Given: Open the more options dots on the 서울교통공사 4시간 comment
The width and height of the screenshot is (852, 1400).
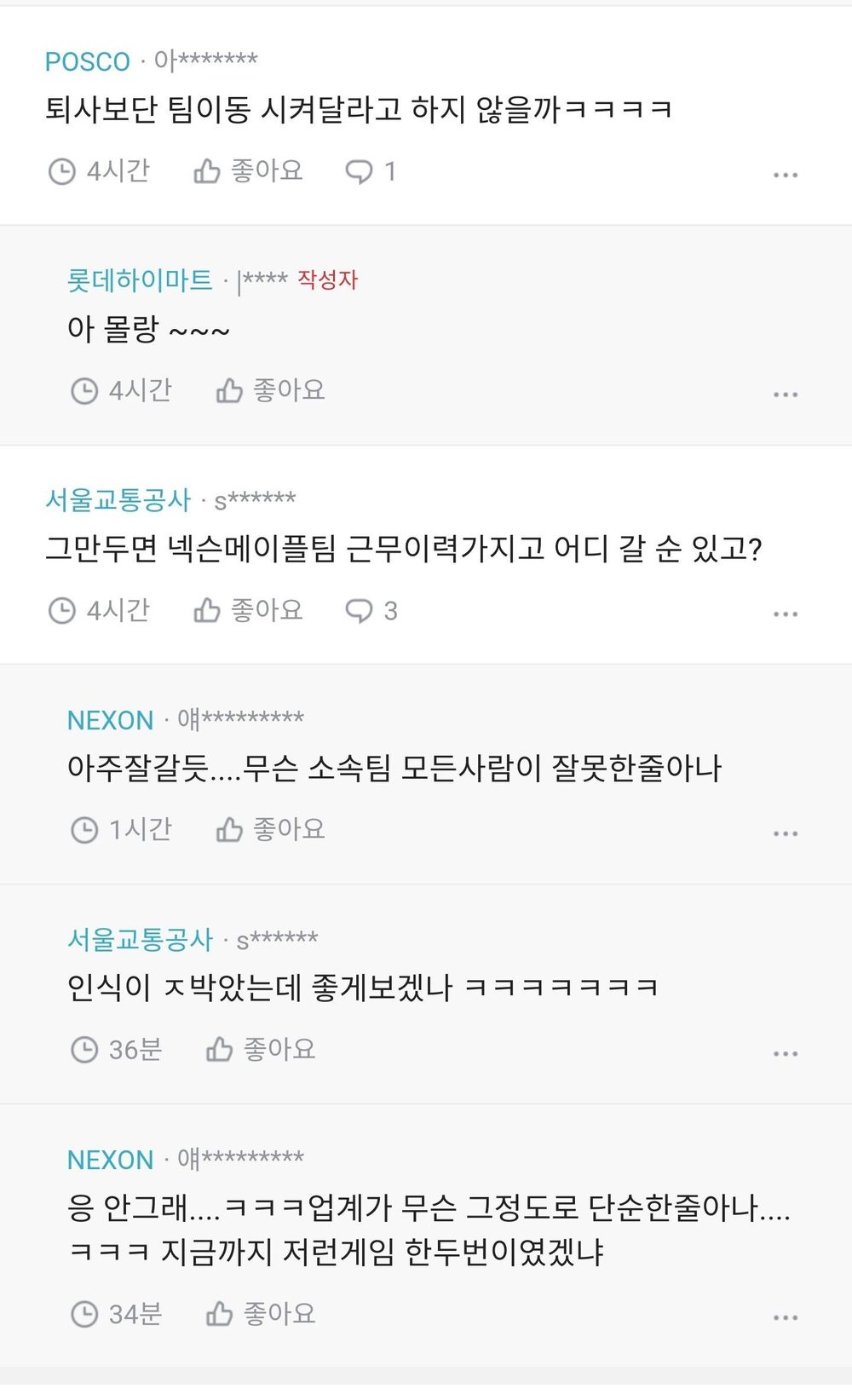Looking at the screenshot, I should (x=785, y=614).
